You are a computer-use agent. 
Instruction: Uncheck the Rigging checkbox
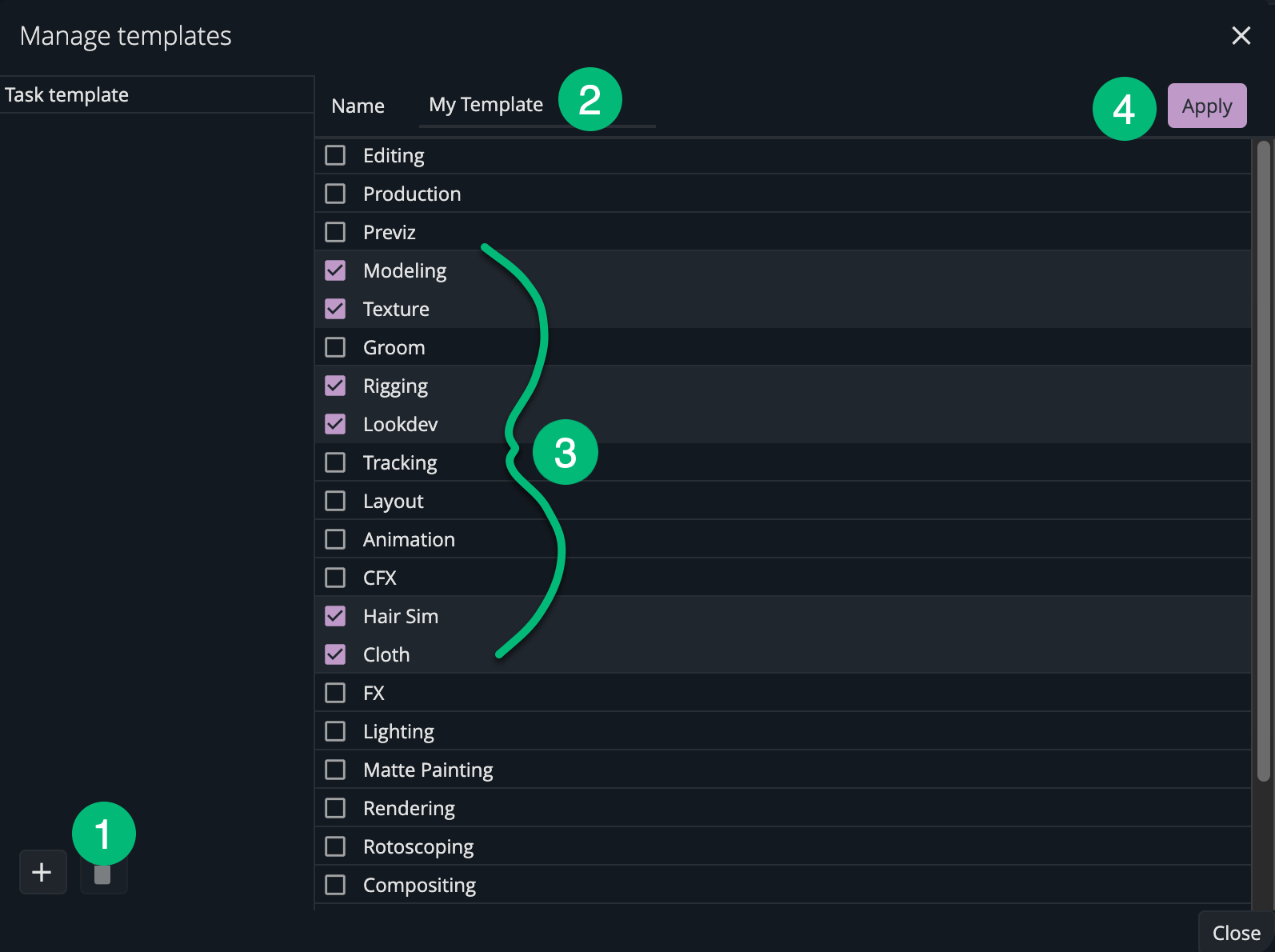tap(335, 386)
